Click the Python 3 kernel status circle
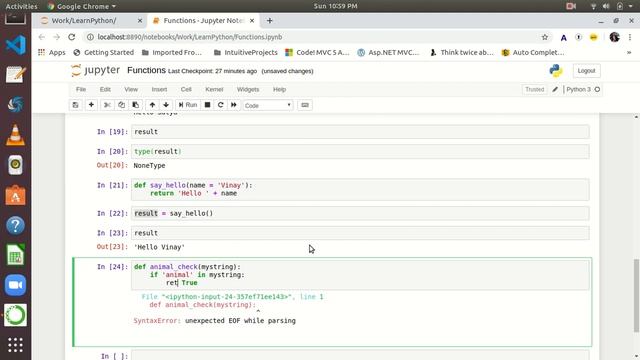Image resolution: width=640 pixels, height=360 pixels. click(x=597, y=89)
